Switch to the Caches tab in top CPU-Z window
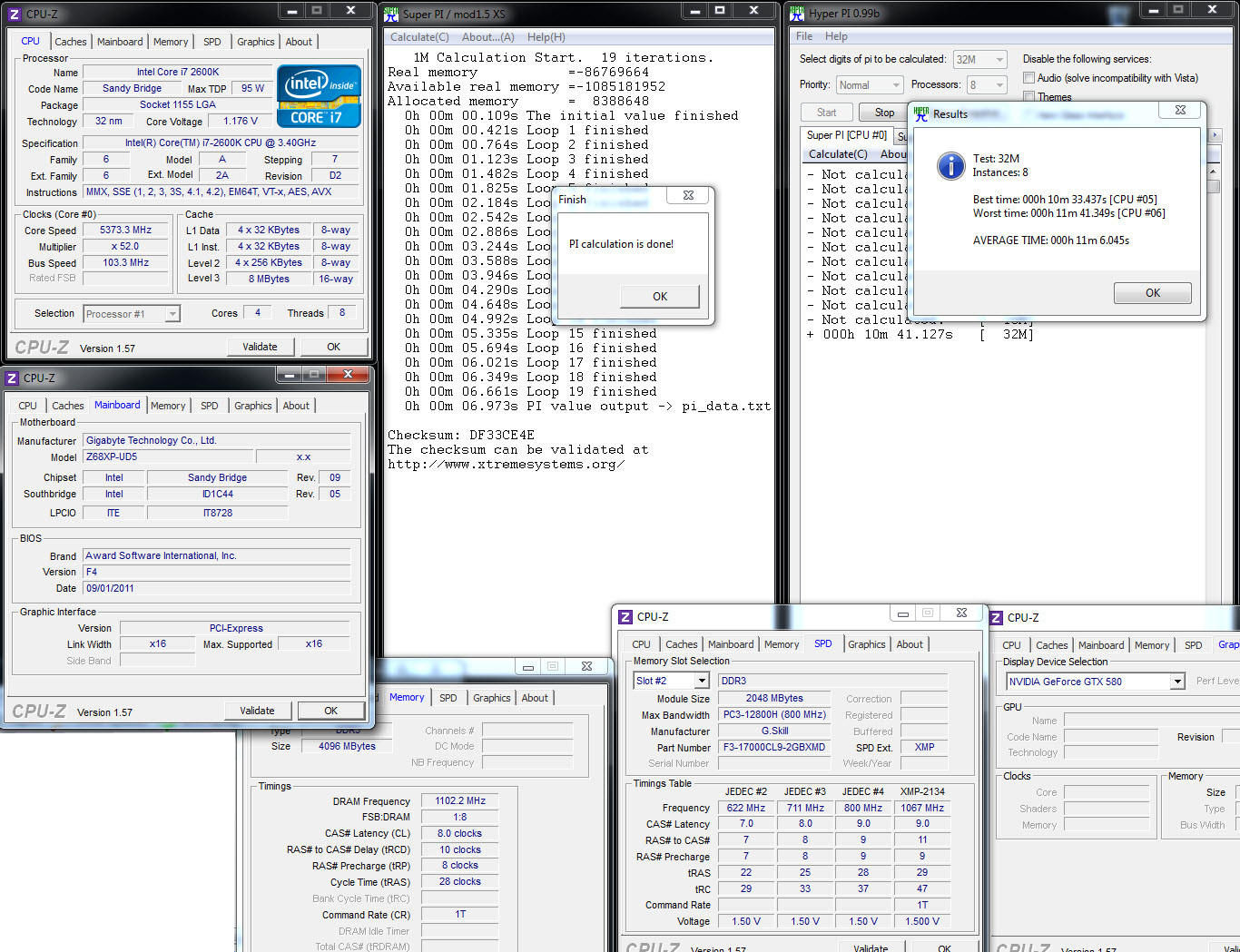Viewport: 1240px width, 952px height. pyautogui.click(x=70, y=42)
